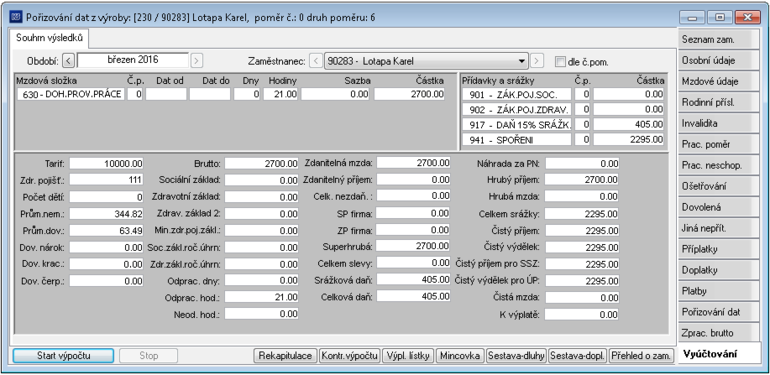This screenshot has width=770, height=375.
Task: Click the Sazba cell showing 0.00
Action: (336, 95)
